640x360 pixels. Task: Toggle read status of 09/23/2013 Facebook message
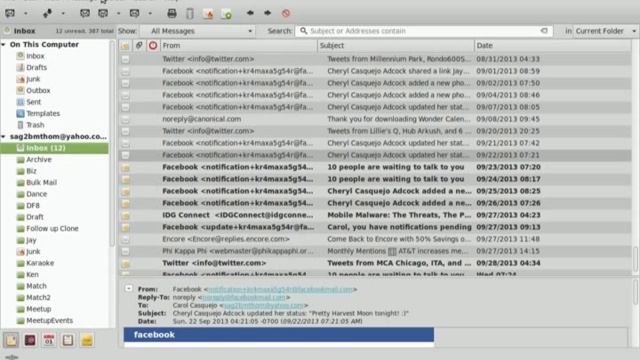[125, 168]
